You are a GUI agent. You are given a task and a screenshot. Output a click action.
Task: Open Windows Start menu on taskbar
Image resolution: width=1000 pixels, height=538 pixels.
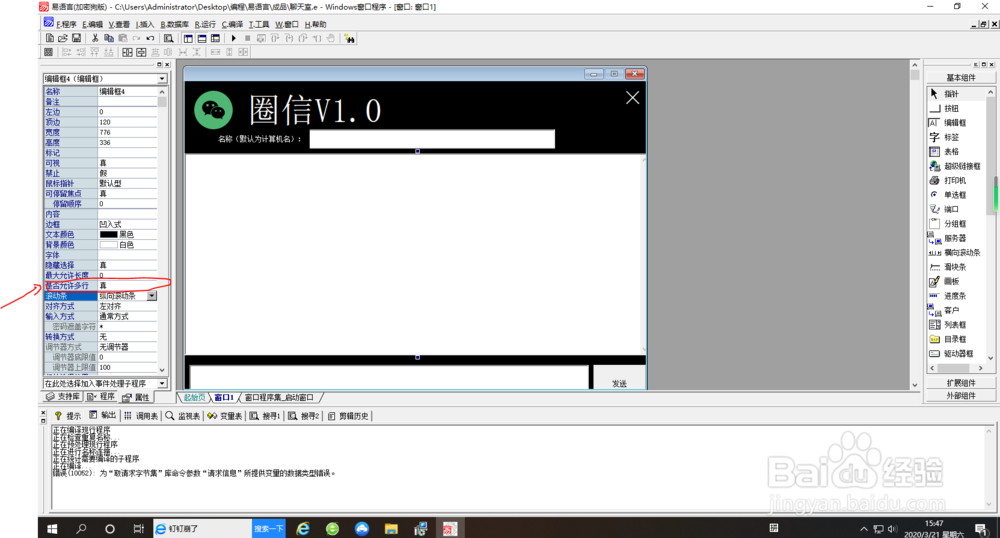click(52, 528)
